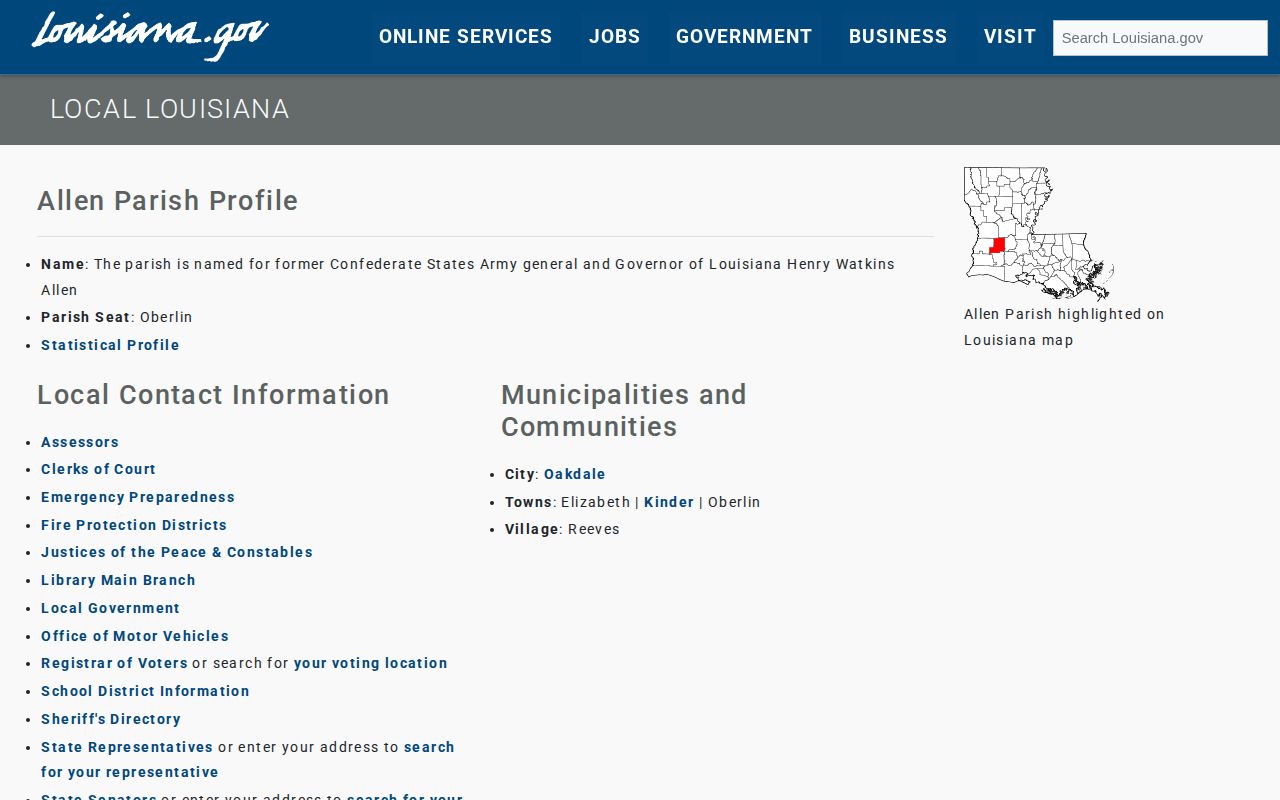This screenshot has width=1280, height=800.
Task: Click the 'LOCAL LOUISIANA' banner title
Action: pyautogui.click(x=170, y=109)
